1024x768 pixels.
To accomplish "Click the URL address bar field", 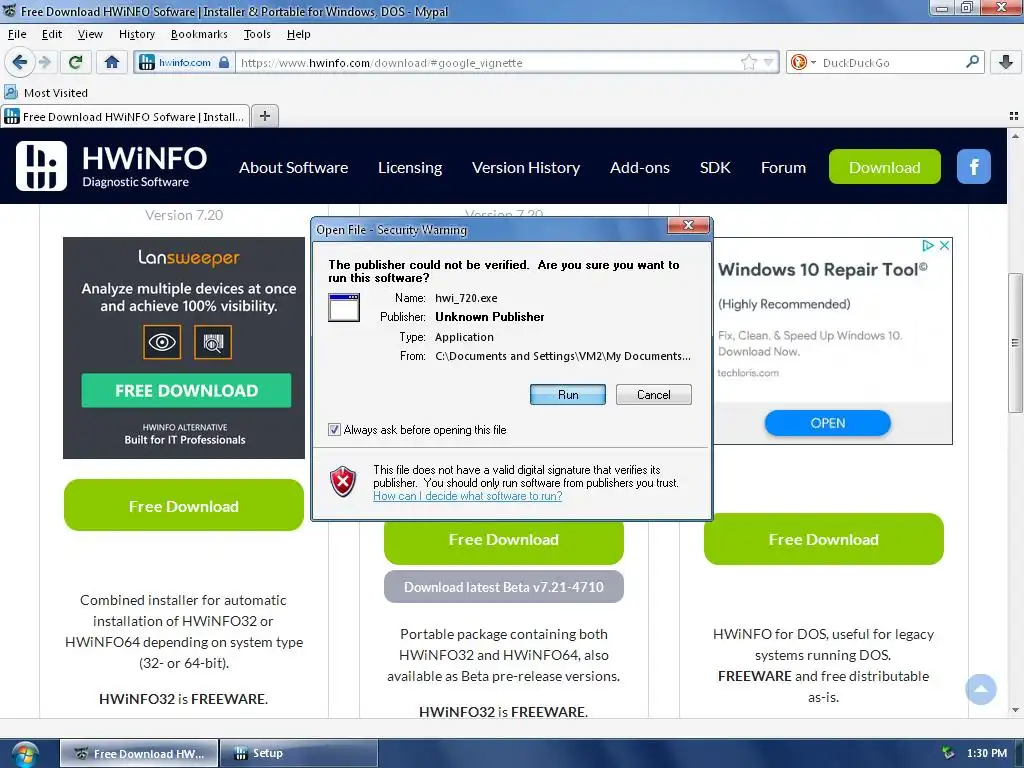I will click(x=488, y=63).
